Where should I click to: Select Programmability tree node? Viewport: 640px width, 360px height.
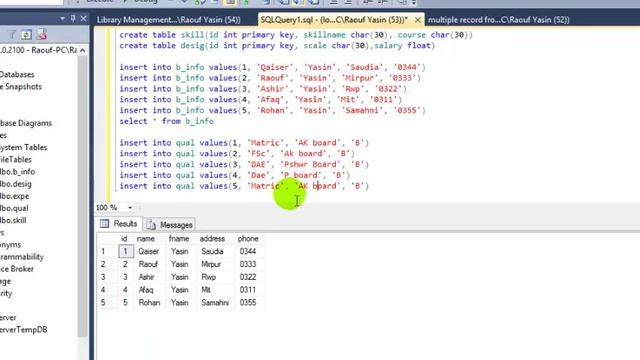22,257
